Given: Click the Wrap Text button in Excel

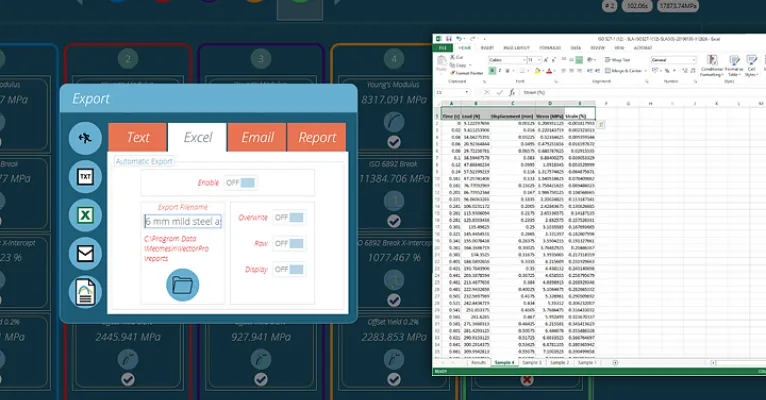Looking at the screenshot, I should coord(617,59).
